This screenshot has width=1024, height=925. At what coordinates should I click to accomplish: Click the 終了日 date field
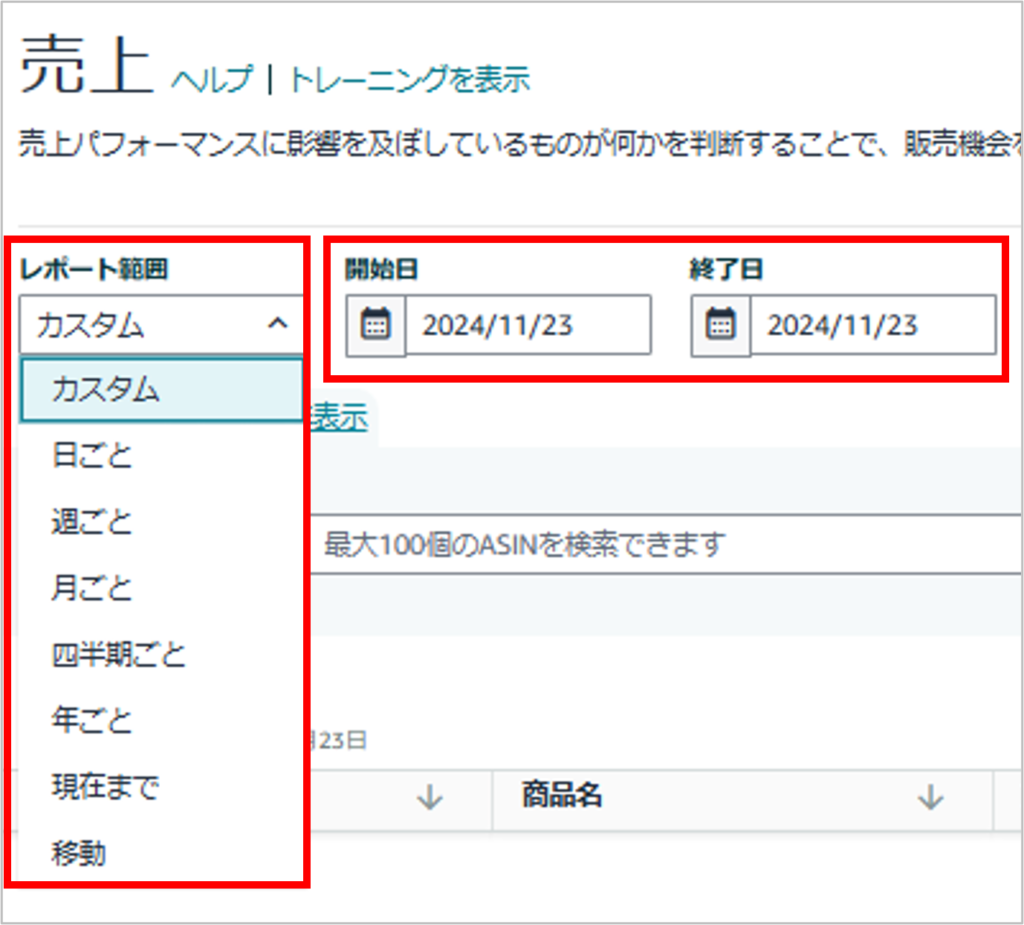(873, 325)
